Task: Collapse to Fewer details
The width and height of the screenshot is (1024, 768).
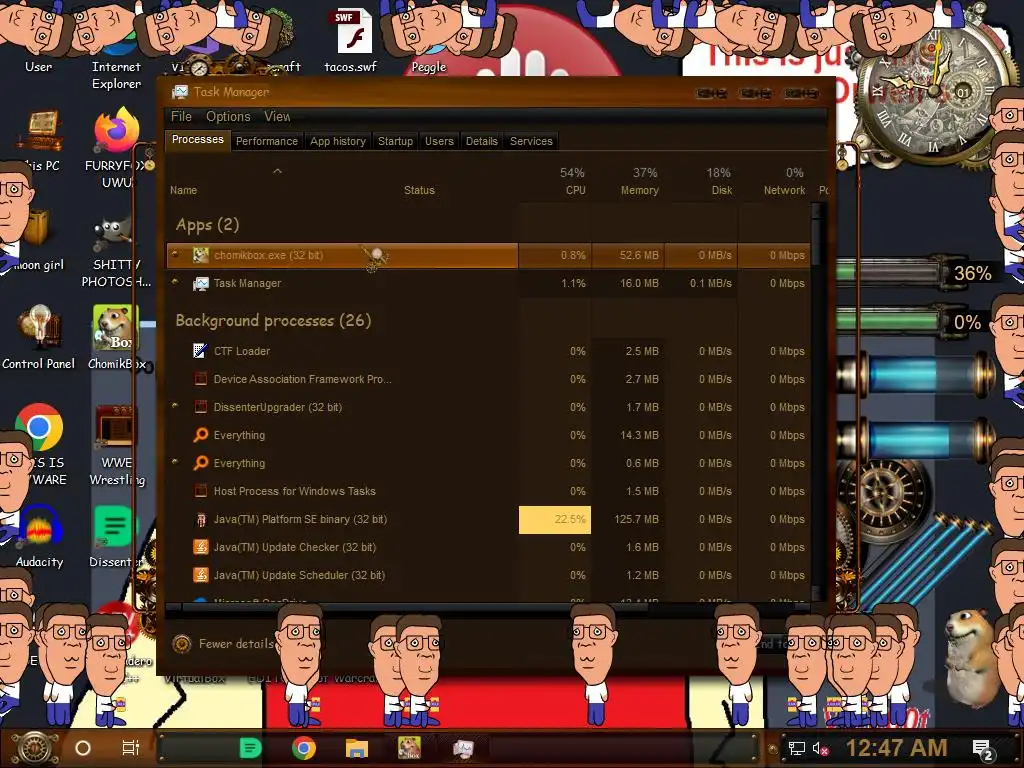Action: click(x=223, y=644)
